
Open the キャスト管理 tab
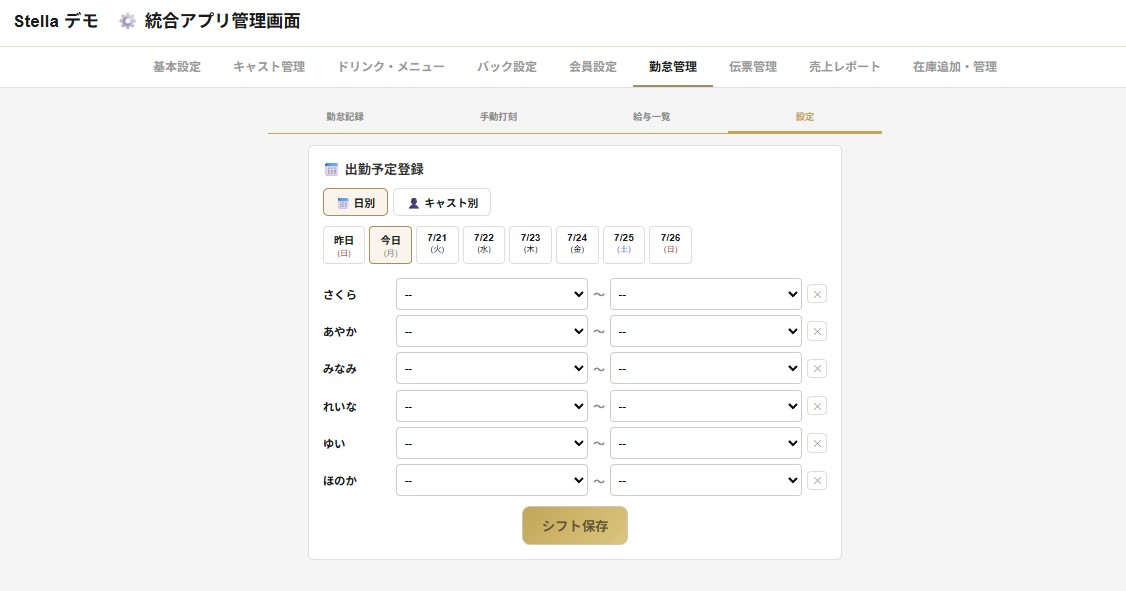[x=269, y=67]
